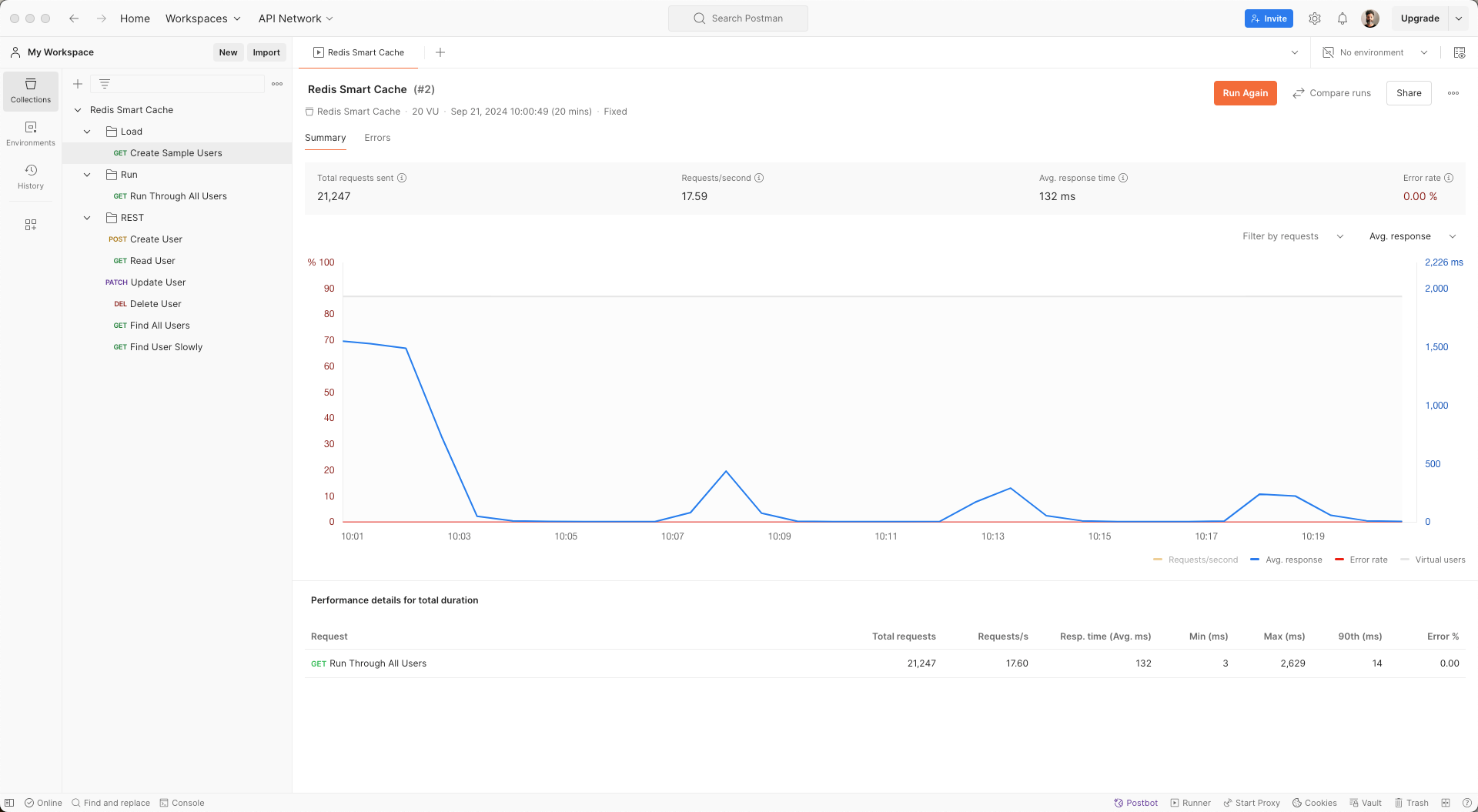Open Trash from the status bar
The width and height of the screenshot is (1478, 812).
1412,803
